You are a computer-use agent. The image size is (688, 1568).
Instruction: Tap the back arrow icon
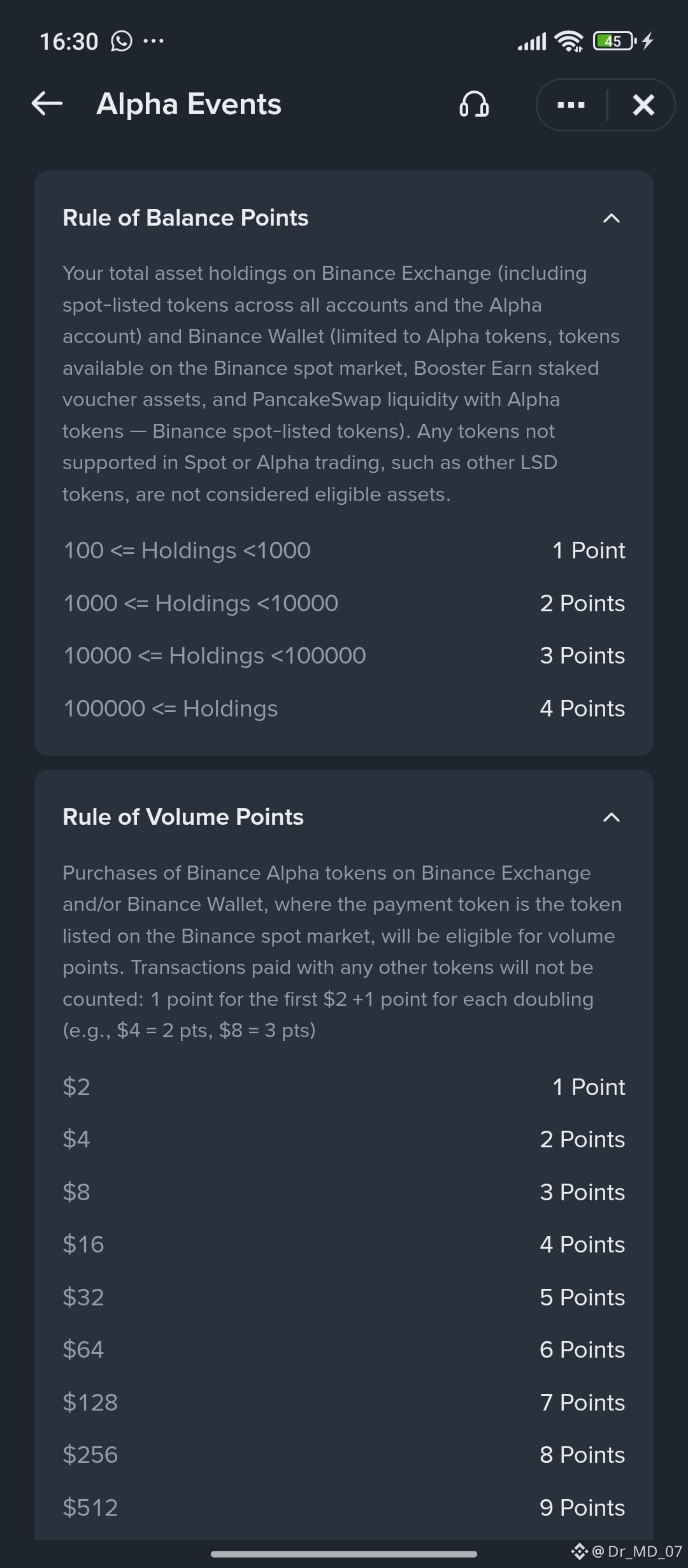(x=47, y=103)
